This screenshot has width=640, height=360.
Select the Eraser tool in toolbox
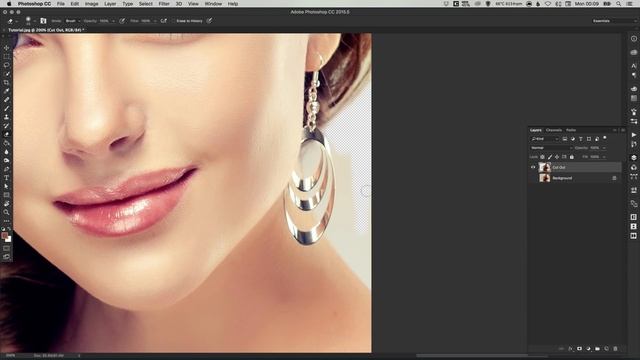(x=7, y=134)
